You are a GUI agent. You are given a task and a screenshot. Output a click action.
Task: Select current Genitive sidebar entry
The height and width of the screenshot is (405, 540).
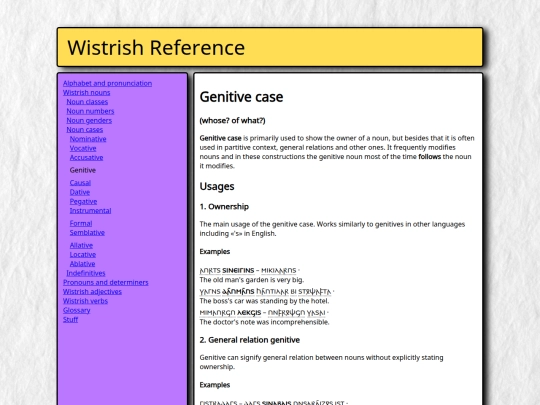coord(83,170)
